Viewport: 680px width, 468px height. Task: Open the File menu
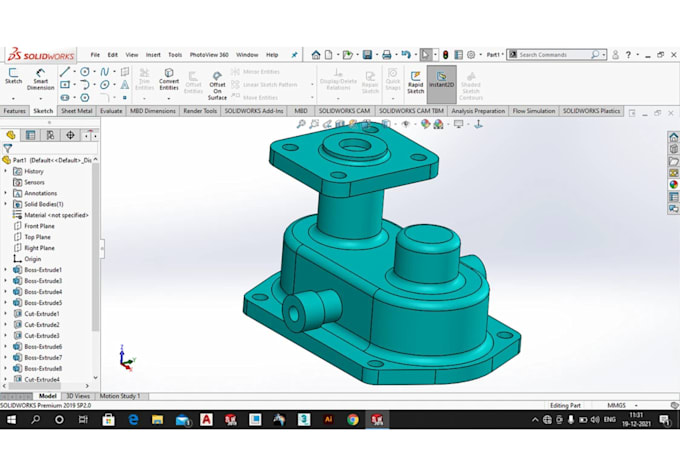click(x=95, y=55)
